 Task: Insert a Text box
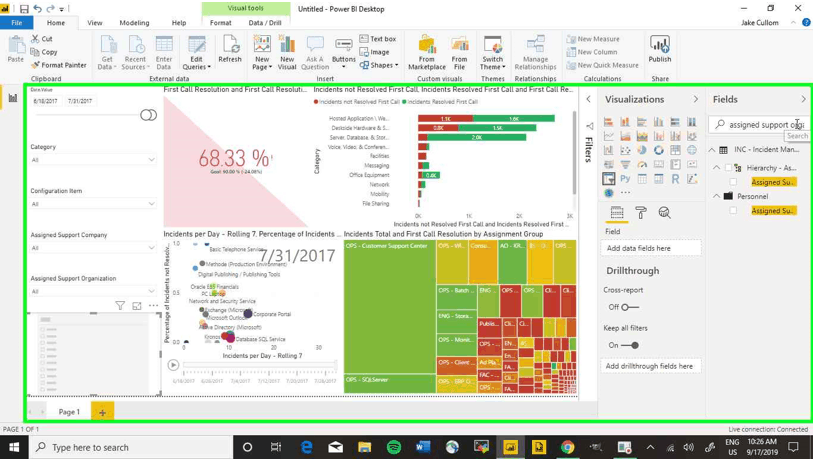[x=378, y=39]
